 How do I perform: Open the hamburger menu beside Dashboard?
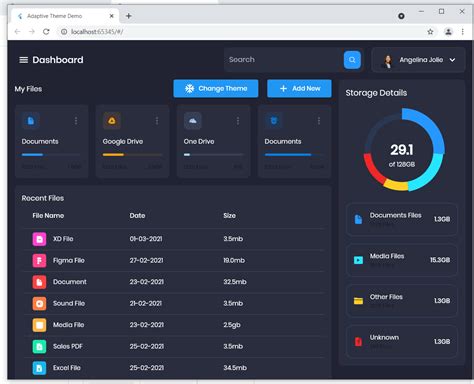pyautogui.click(x=23, y=60)
